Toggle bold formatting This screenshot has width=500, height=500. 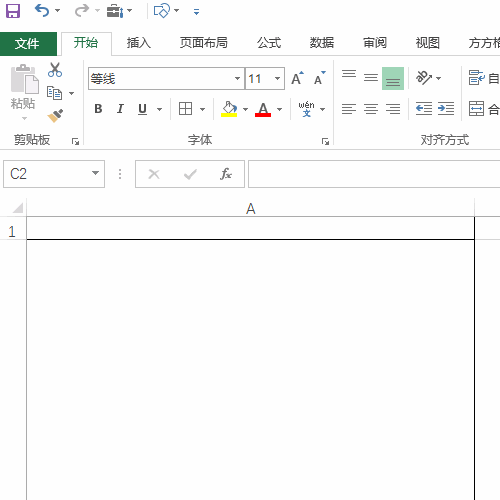[x=98, y=109]
